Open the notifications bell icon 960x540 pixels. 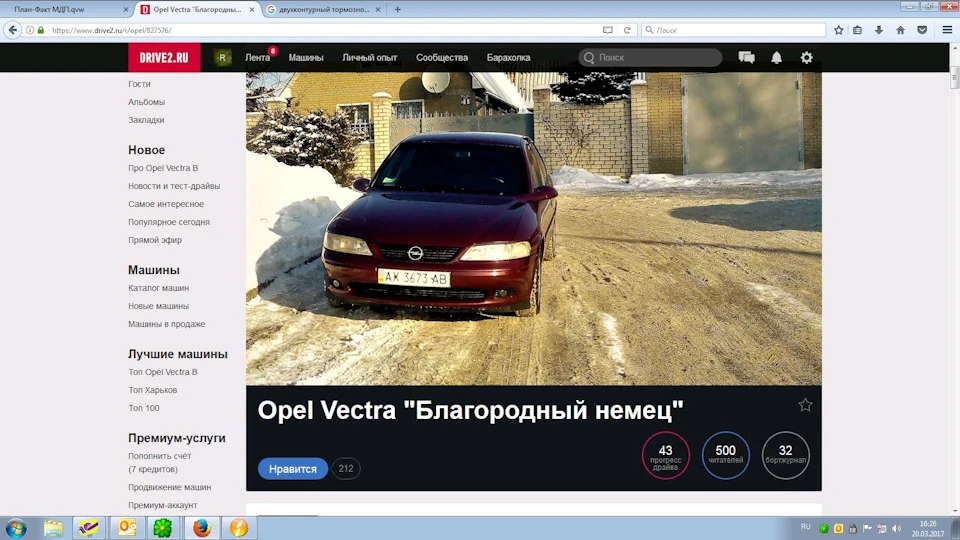point(776,58)
